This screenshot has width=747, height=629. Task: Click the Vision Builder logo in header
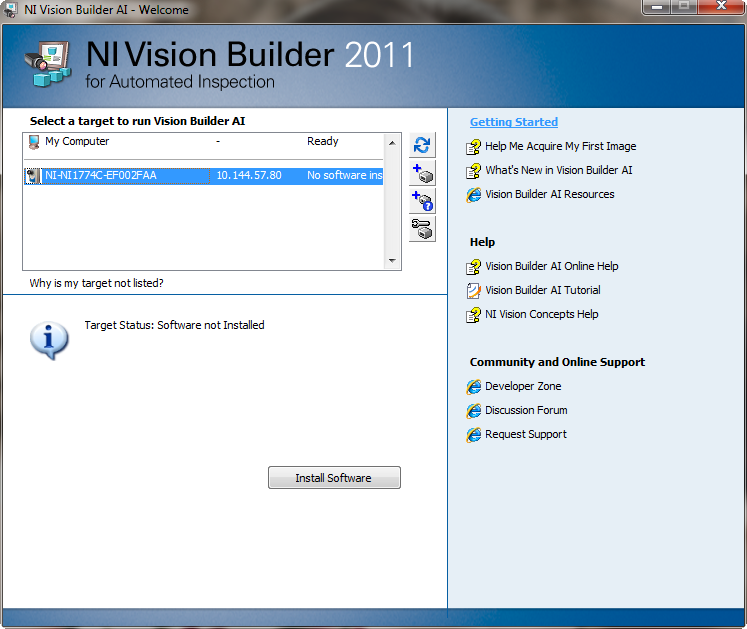pyautogui.click(x=48, y=64)
